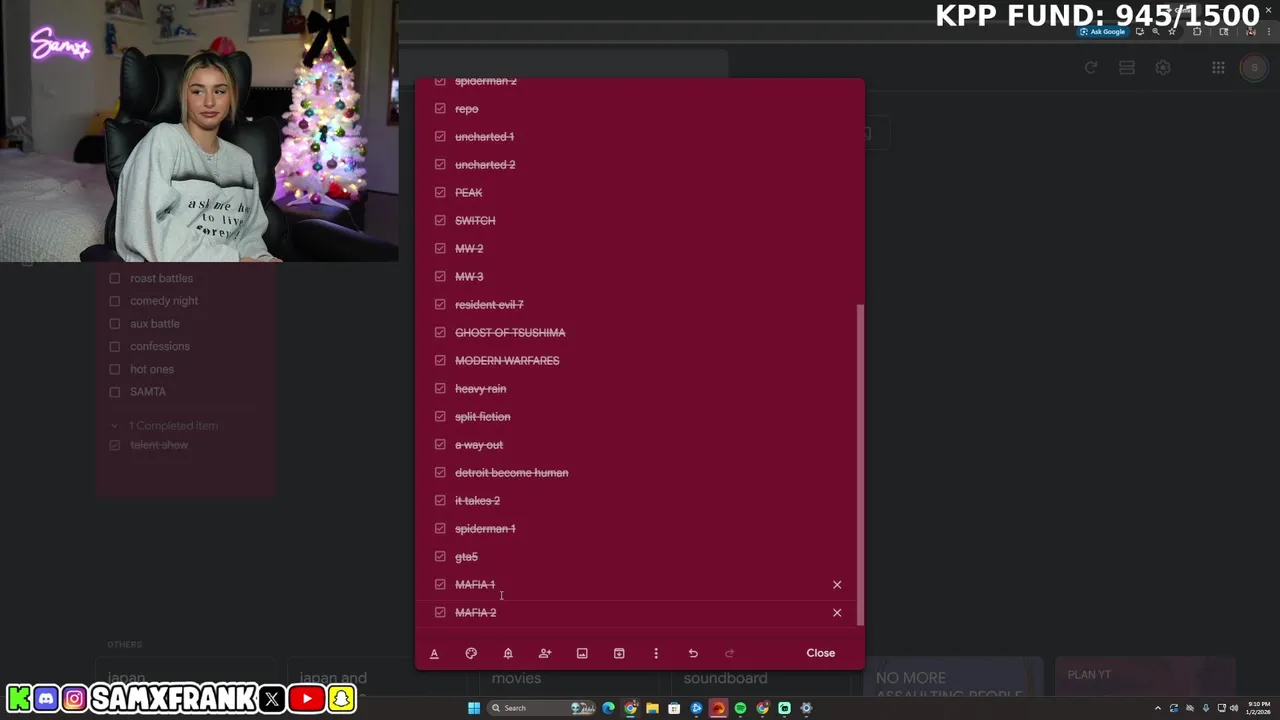Open Spotify from the taskbar

740,708
